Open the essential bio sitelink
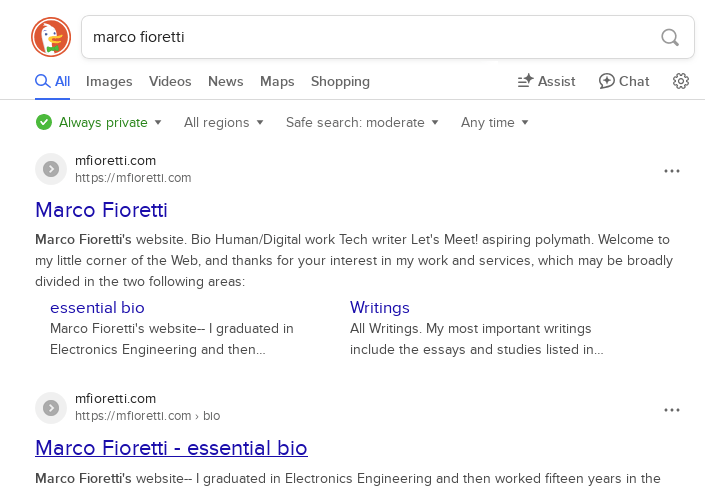Image resolution: width=705 pixels, height=491 pixels. [97, 308]
